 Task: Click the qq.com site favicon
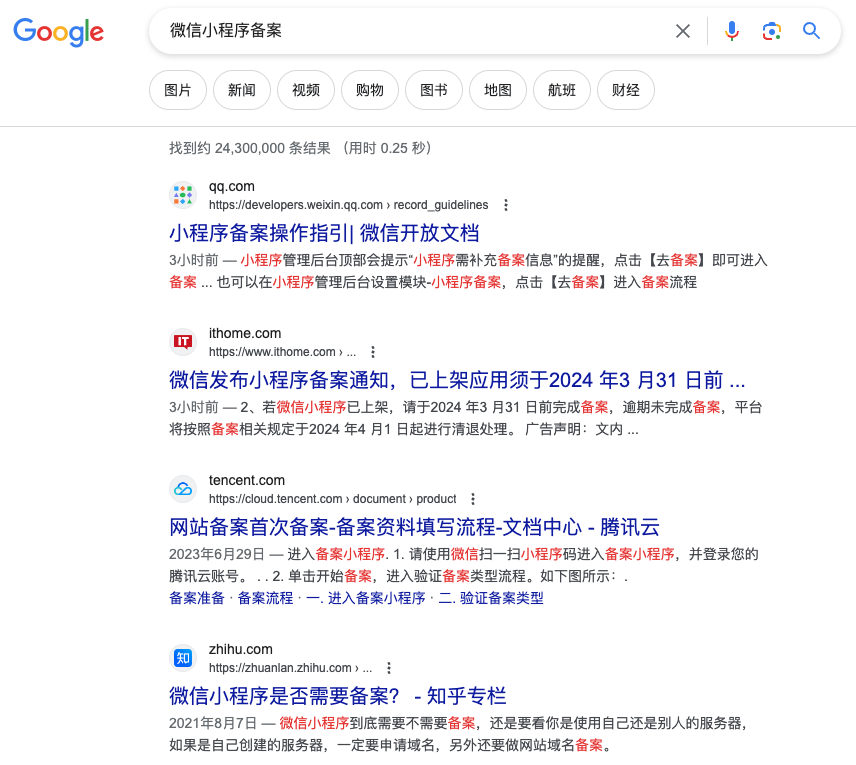(x=183, y=195)
